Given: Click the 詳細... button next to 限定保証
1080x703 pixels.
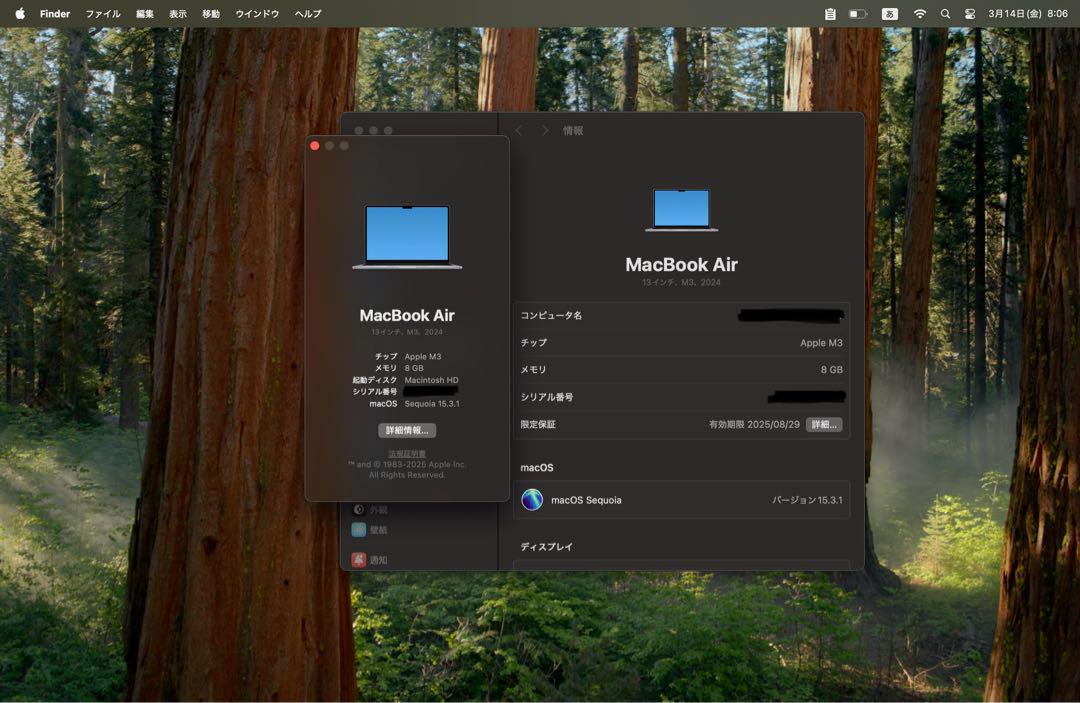Looking at the screenshot, I should [824, 424].
